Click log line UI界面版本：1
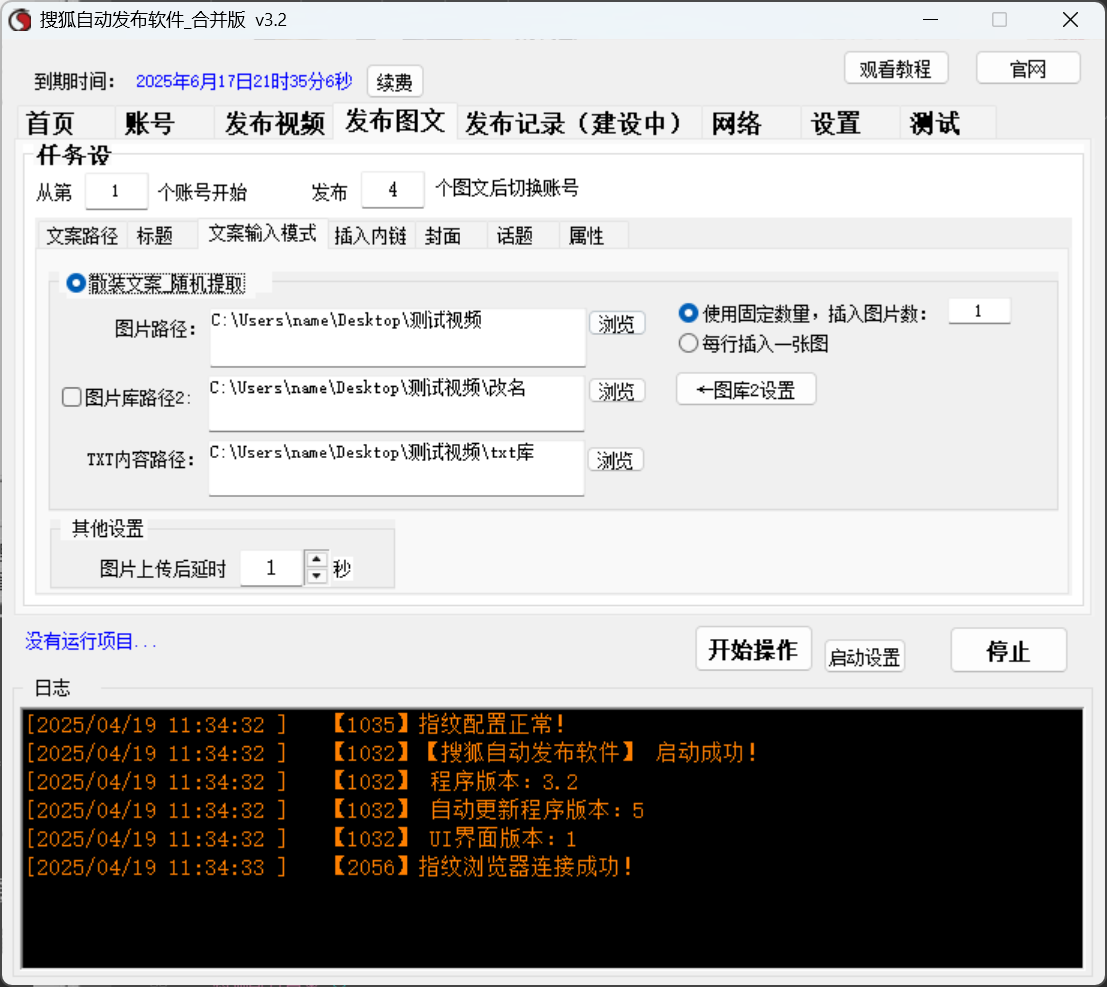The image size is (1107, 987). coord(503,839)
